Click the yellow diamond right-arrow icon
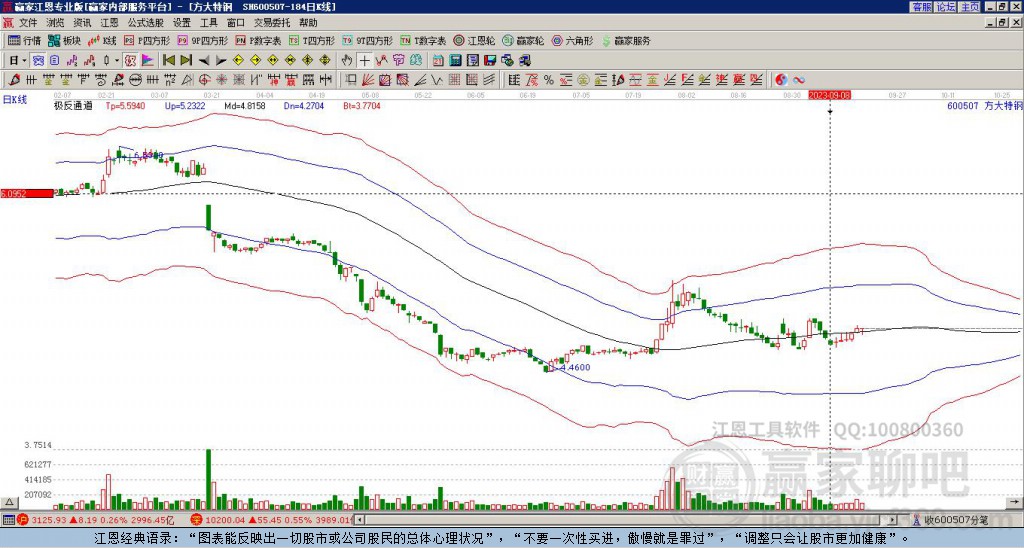This screenshot has height=548, width=1024. (x=255, y=61)
